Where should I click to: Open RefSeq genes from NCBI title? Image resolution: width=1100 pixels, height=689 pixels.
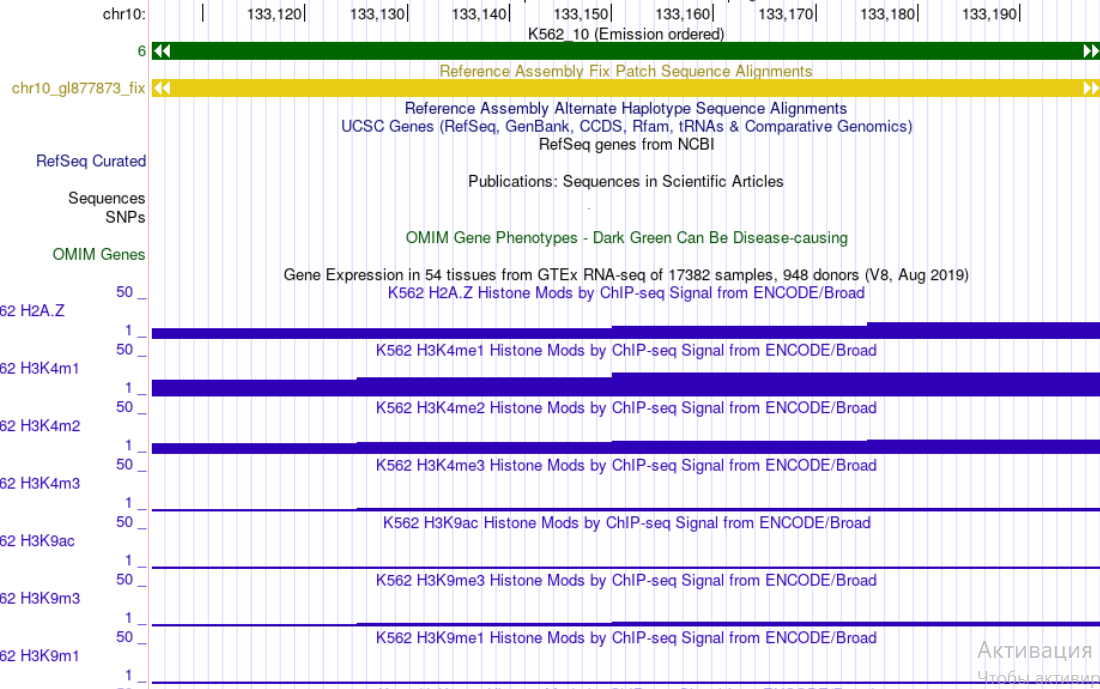click(626, 144)
